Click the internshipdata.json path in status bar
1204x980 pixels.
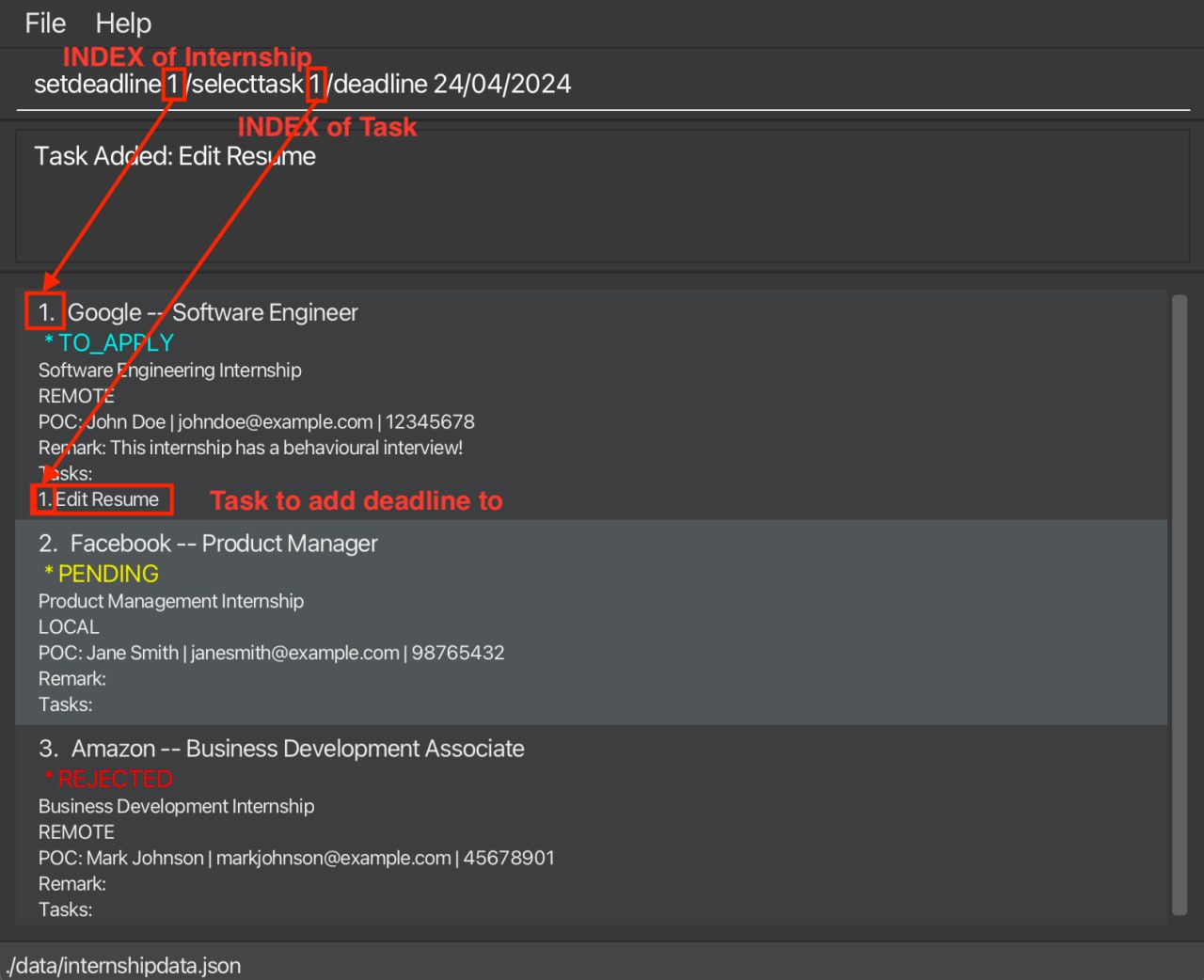click(124, 966)
